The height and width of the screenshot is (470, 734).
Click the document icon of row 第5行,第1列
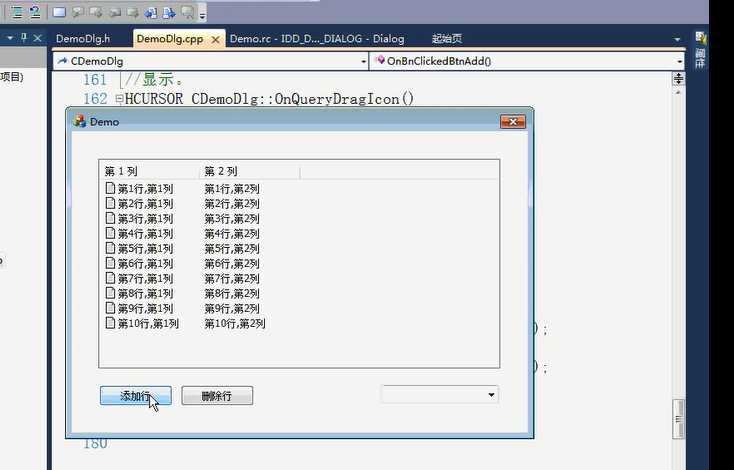tap(110, 248)
